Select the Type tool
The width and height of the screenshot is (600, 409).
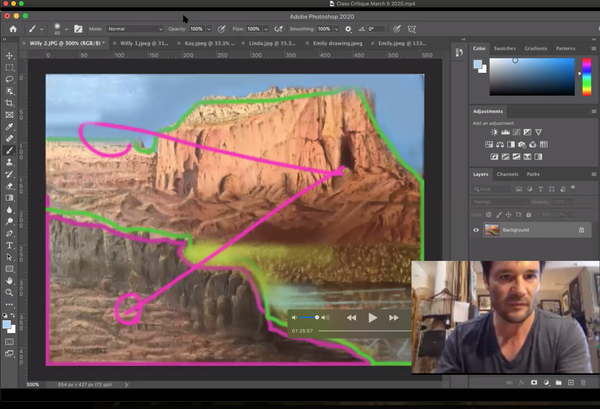pos(10,245)
